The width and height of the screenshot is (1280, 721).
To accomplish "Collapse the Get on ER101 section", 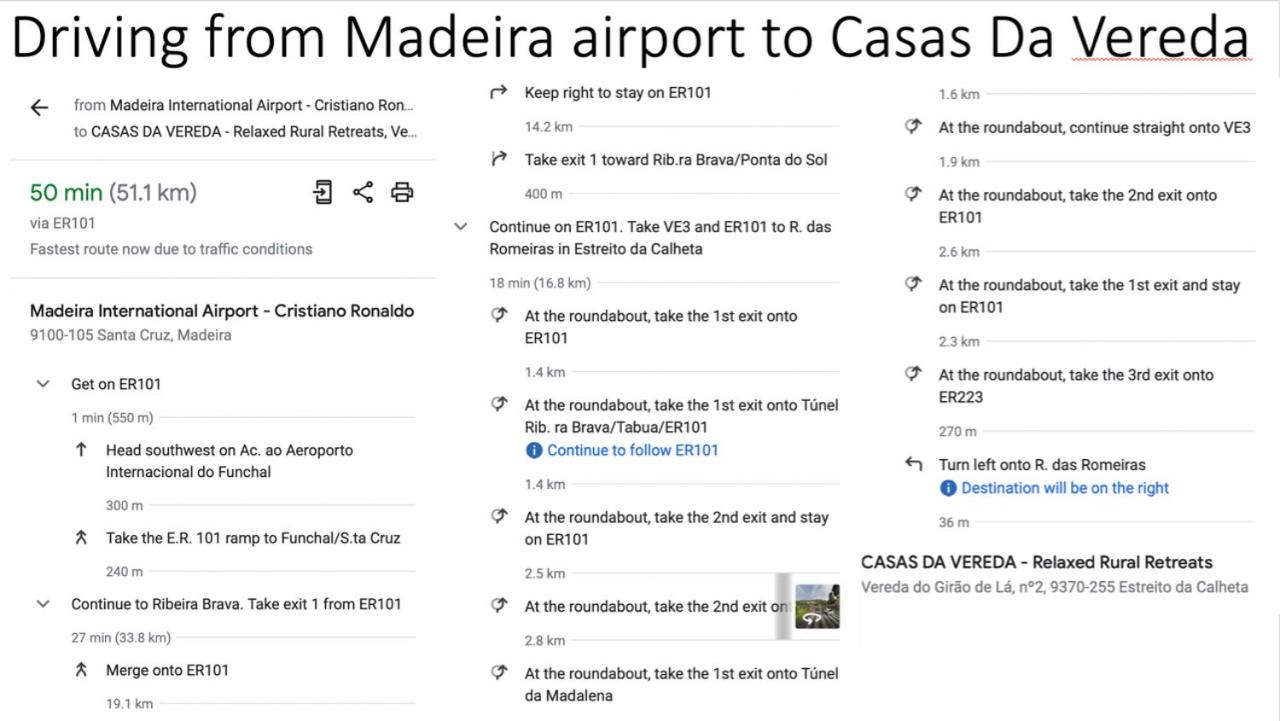I will pos(43,384).
